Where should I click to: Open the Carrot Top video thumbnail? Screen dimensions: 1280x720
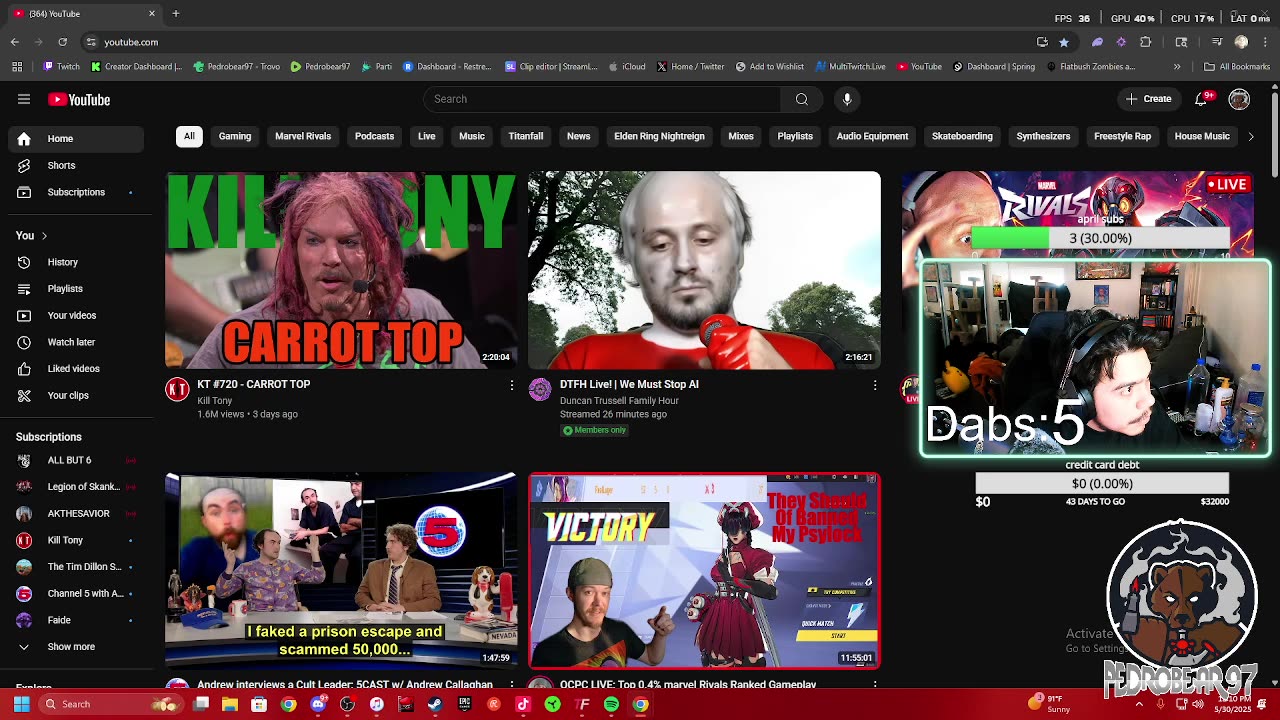[x=341, y=270]
